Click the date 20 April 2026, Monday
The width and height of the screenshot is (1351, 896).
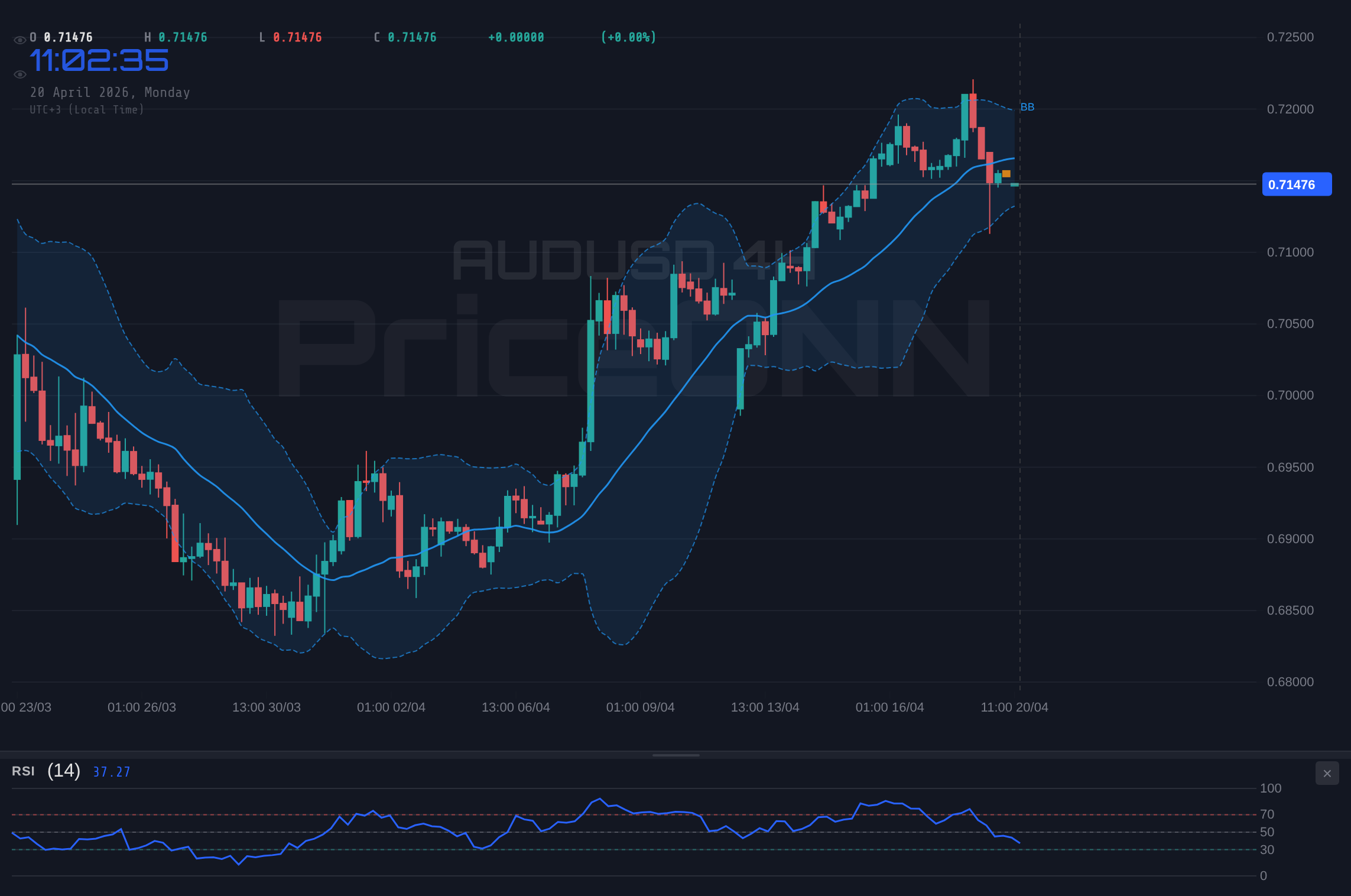tap(110, 92)
